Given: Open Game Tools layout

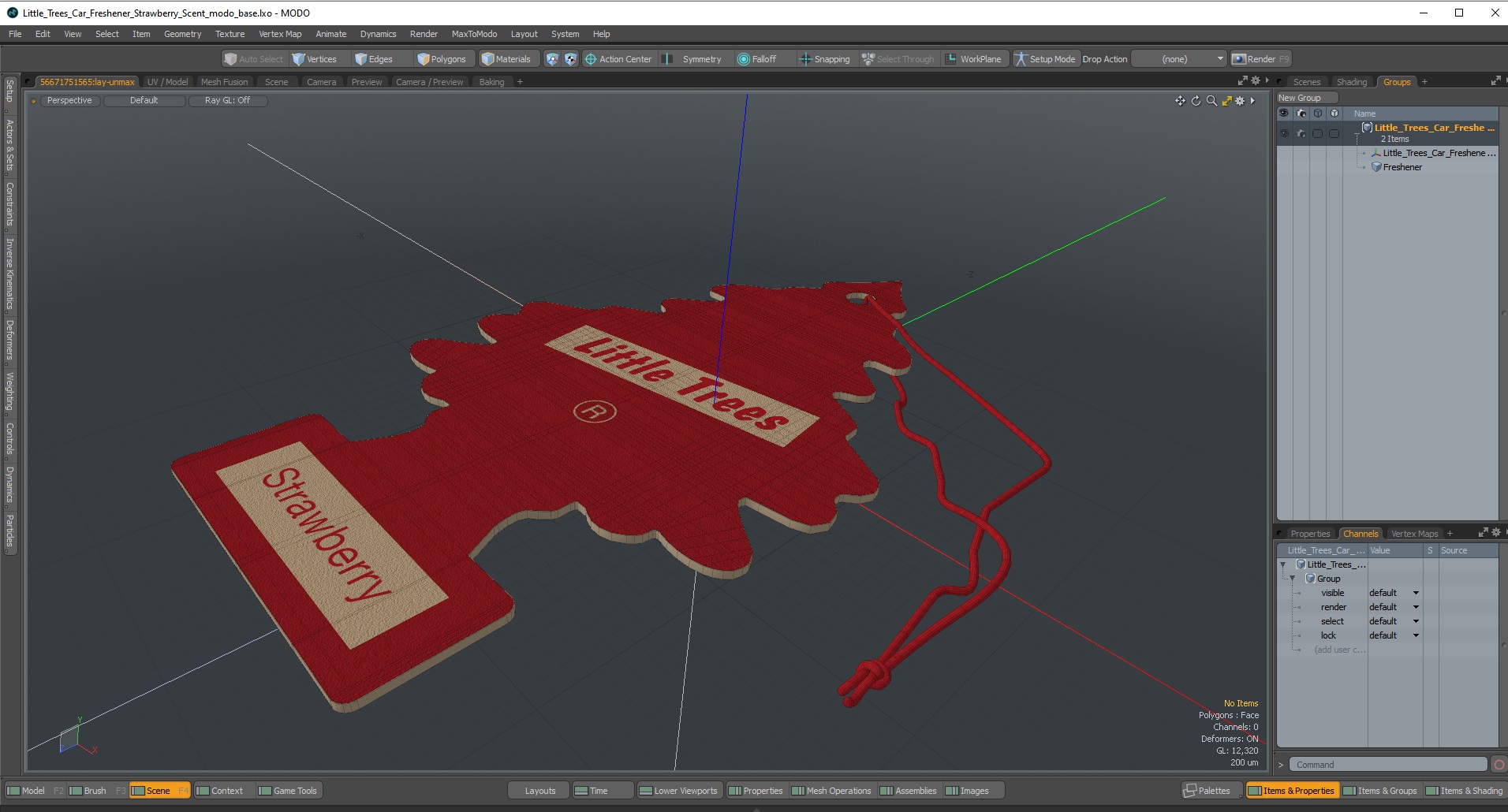Looking at the screenshot, I should click(288, 791).
